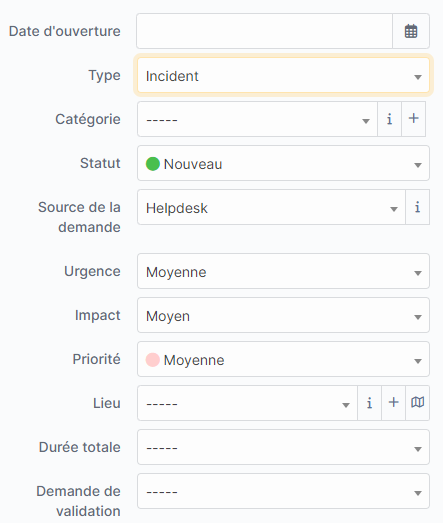
Task: Click the pink Priorité Moyenne color dot
Action: coord(153,360)
